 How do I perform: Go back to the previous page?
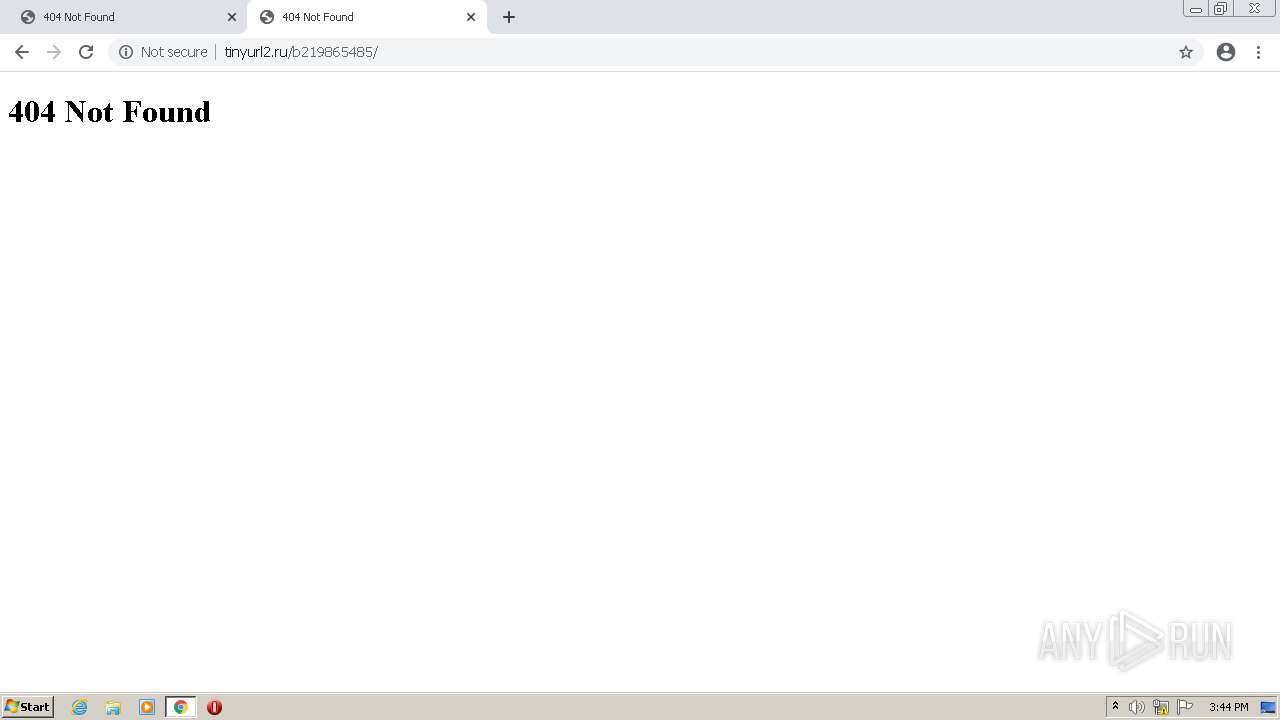[x=22, y=52]
